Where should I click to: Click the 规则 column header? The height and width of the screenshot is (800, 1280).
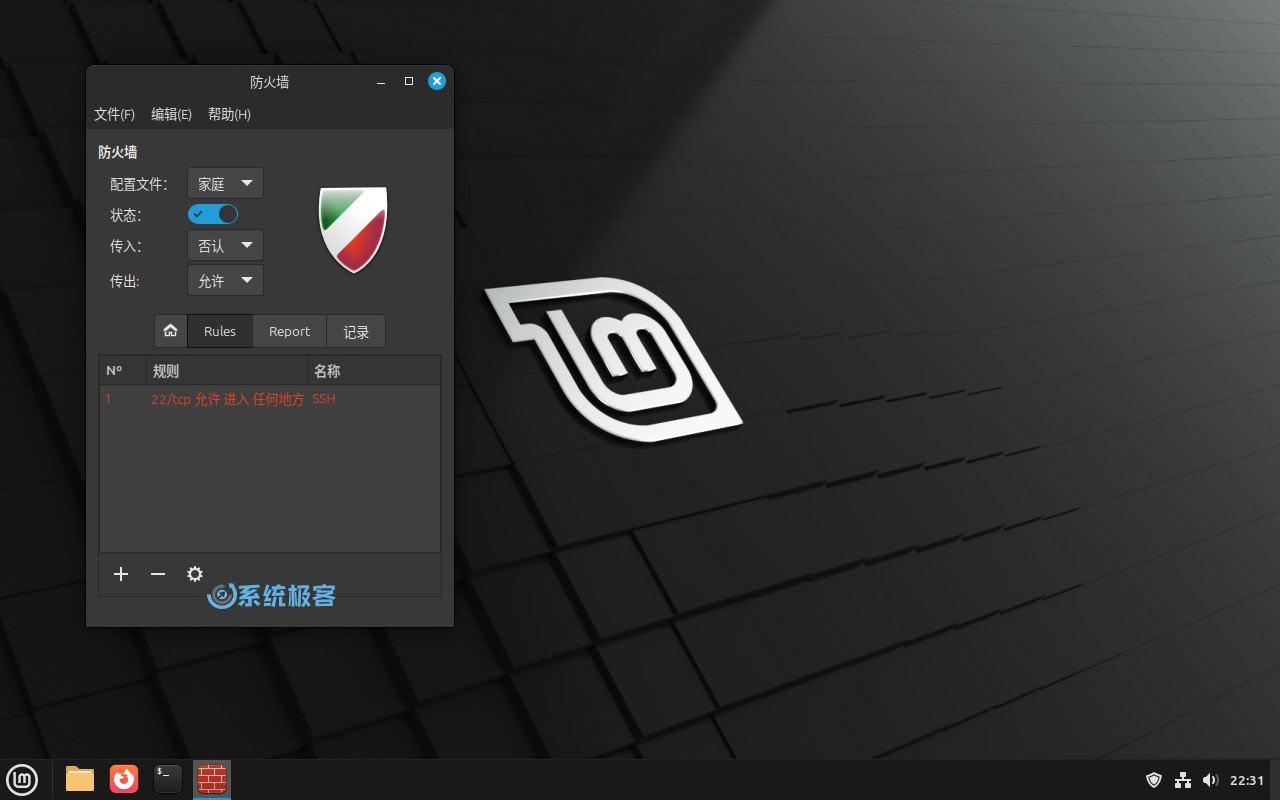point(227,371)
